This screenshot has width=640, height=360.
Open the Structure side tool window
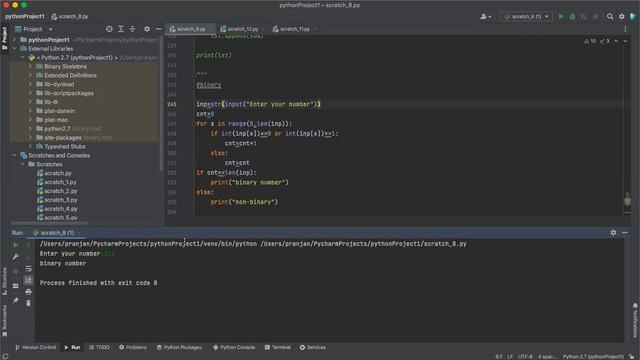pos(4,281)
